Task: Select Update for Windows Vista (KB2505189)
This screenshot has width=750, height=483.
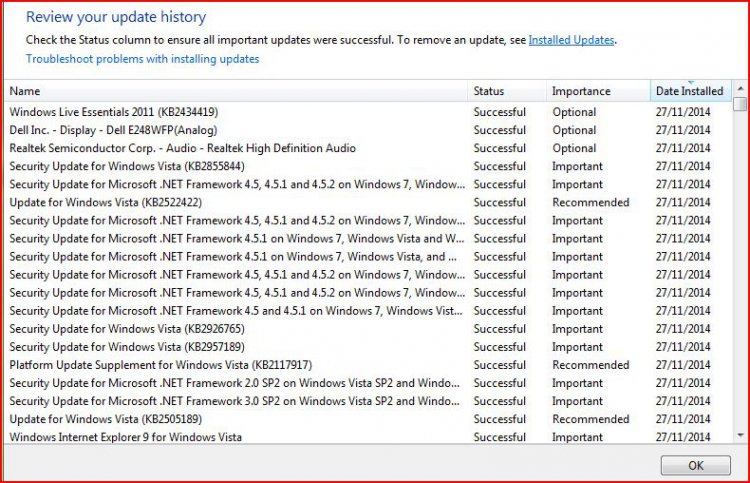Action: [x=368, y=419]
